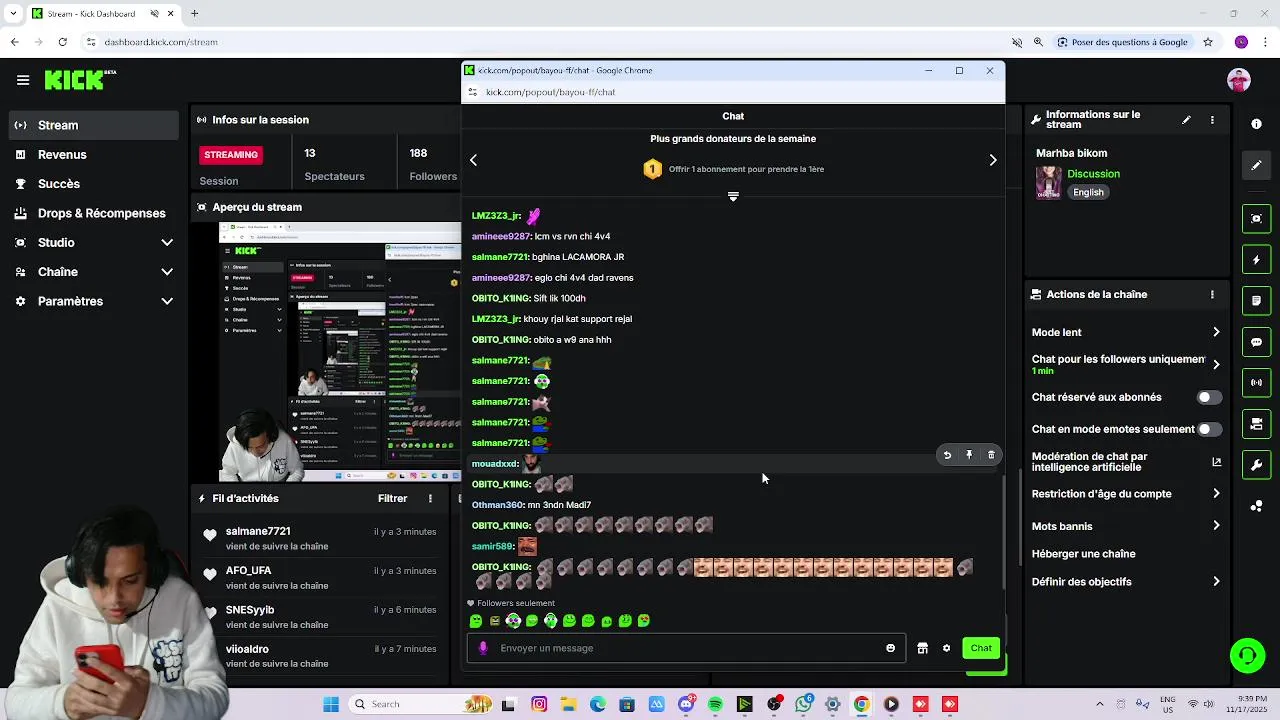Pick the first green emote in quick bar
This screenshot has height=720, width=1280.
click(x=476, y=621)
